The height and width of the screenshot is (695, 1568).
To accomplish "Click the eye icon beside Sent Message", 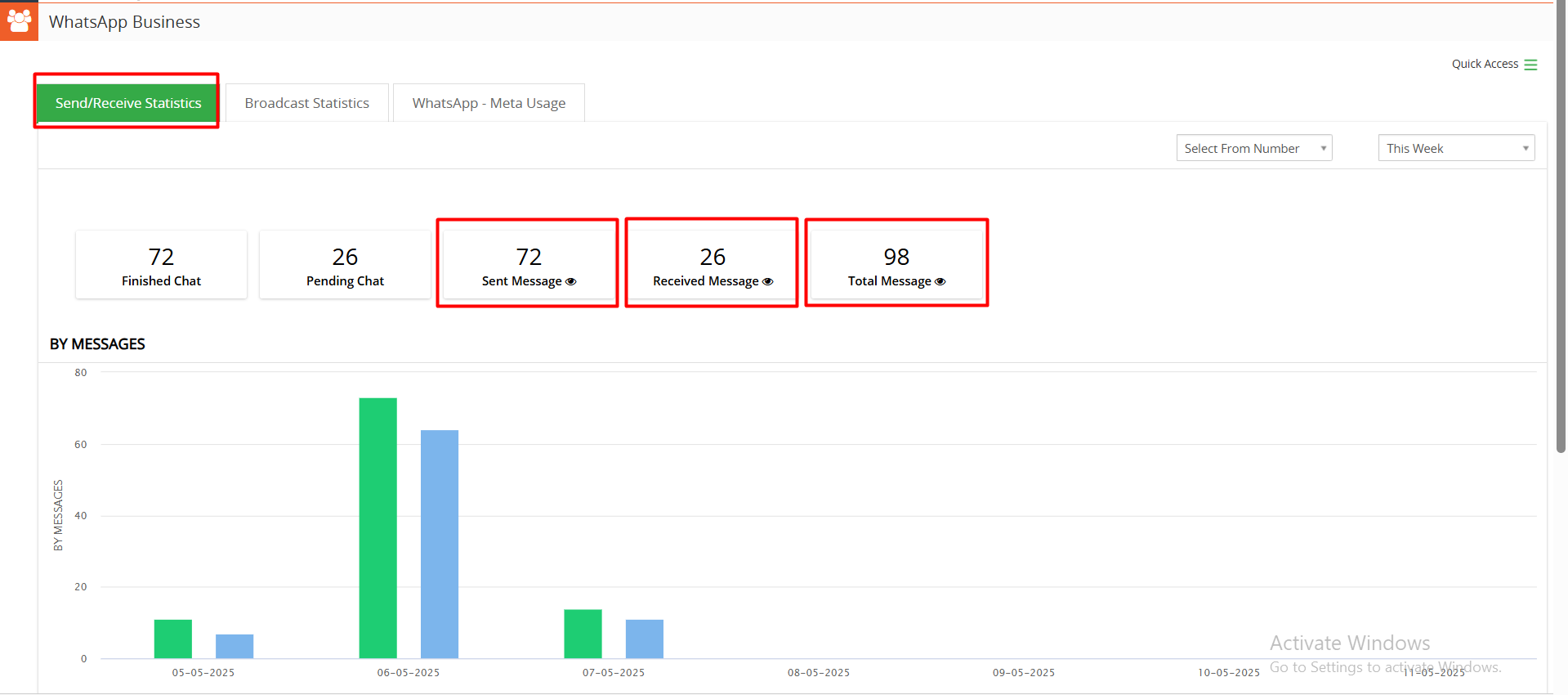I will coord(571,281).
